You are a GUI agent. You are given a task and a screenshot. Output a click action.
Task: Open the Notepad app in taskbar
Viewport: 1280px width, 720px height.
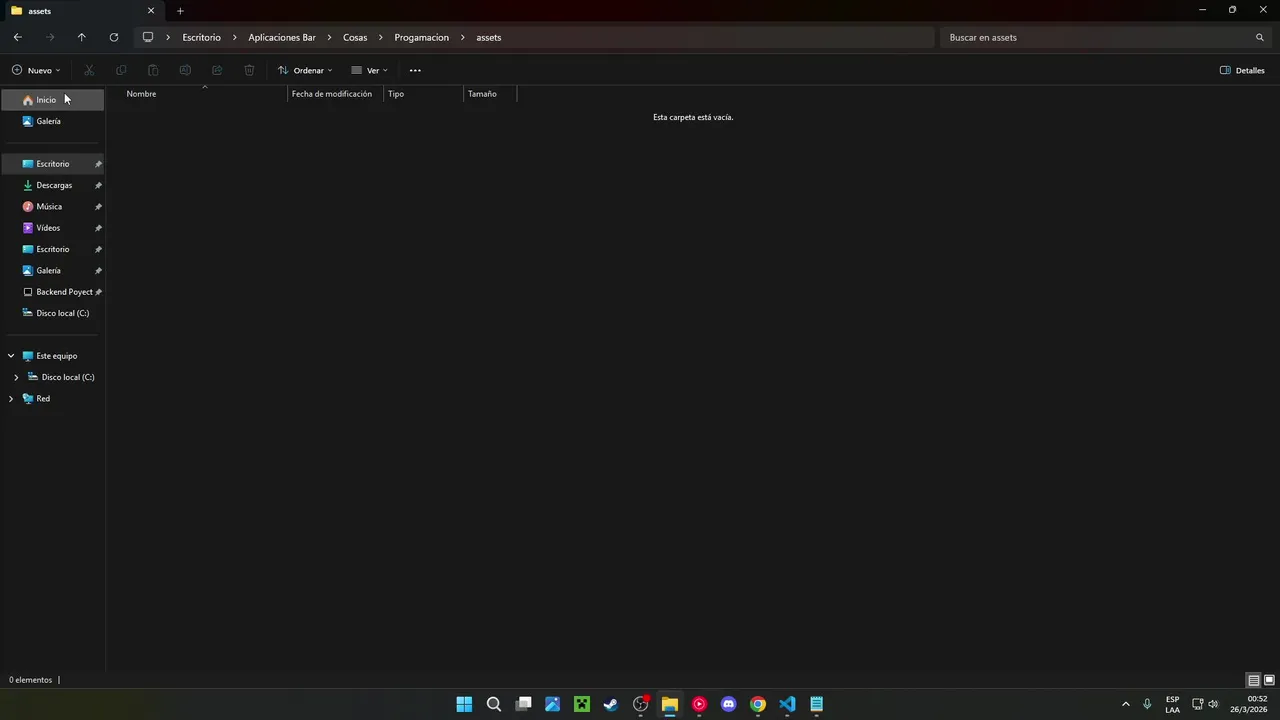[x=817, y=704]
